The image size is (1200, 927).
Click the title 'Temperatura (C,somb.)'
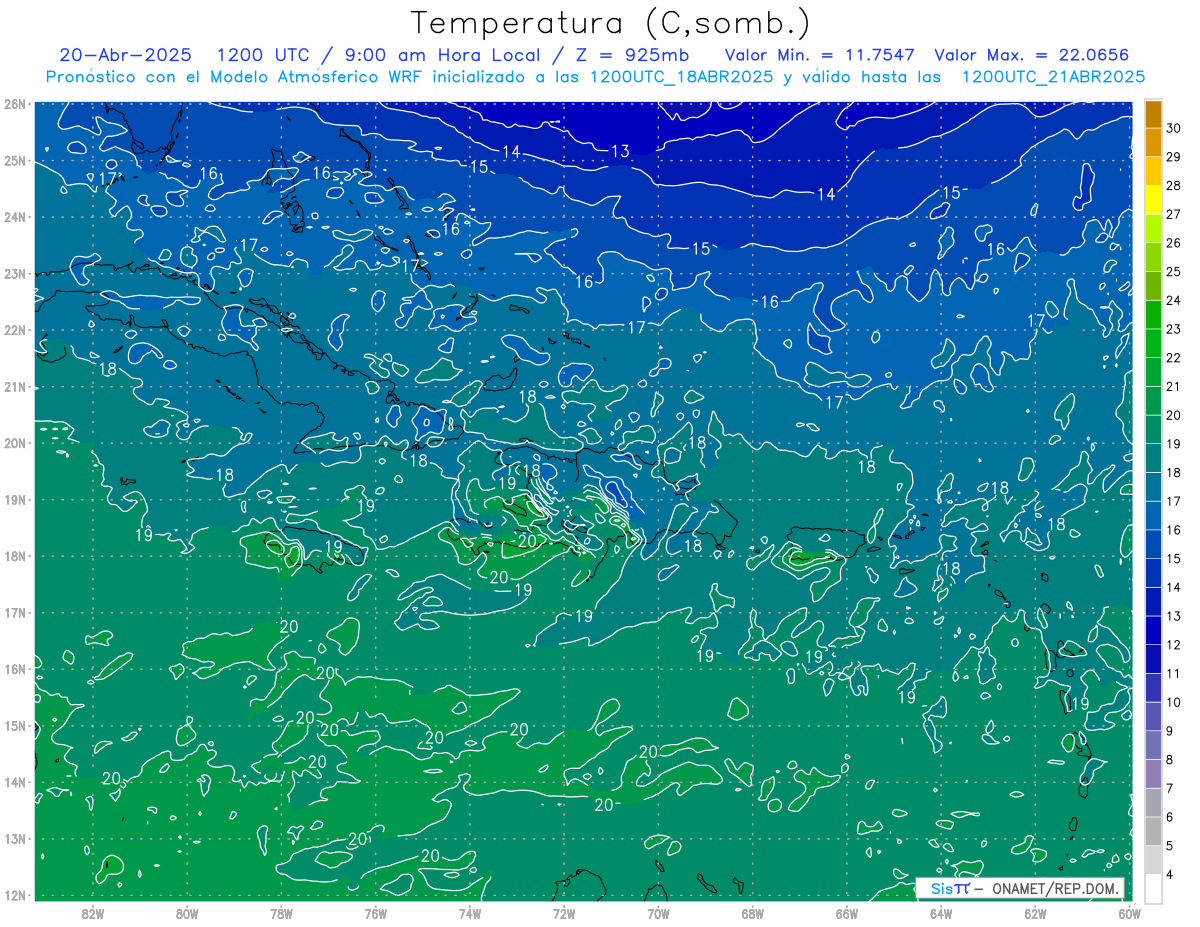pyautogui.click(x=611, y=23)
